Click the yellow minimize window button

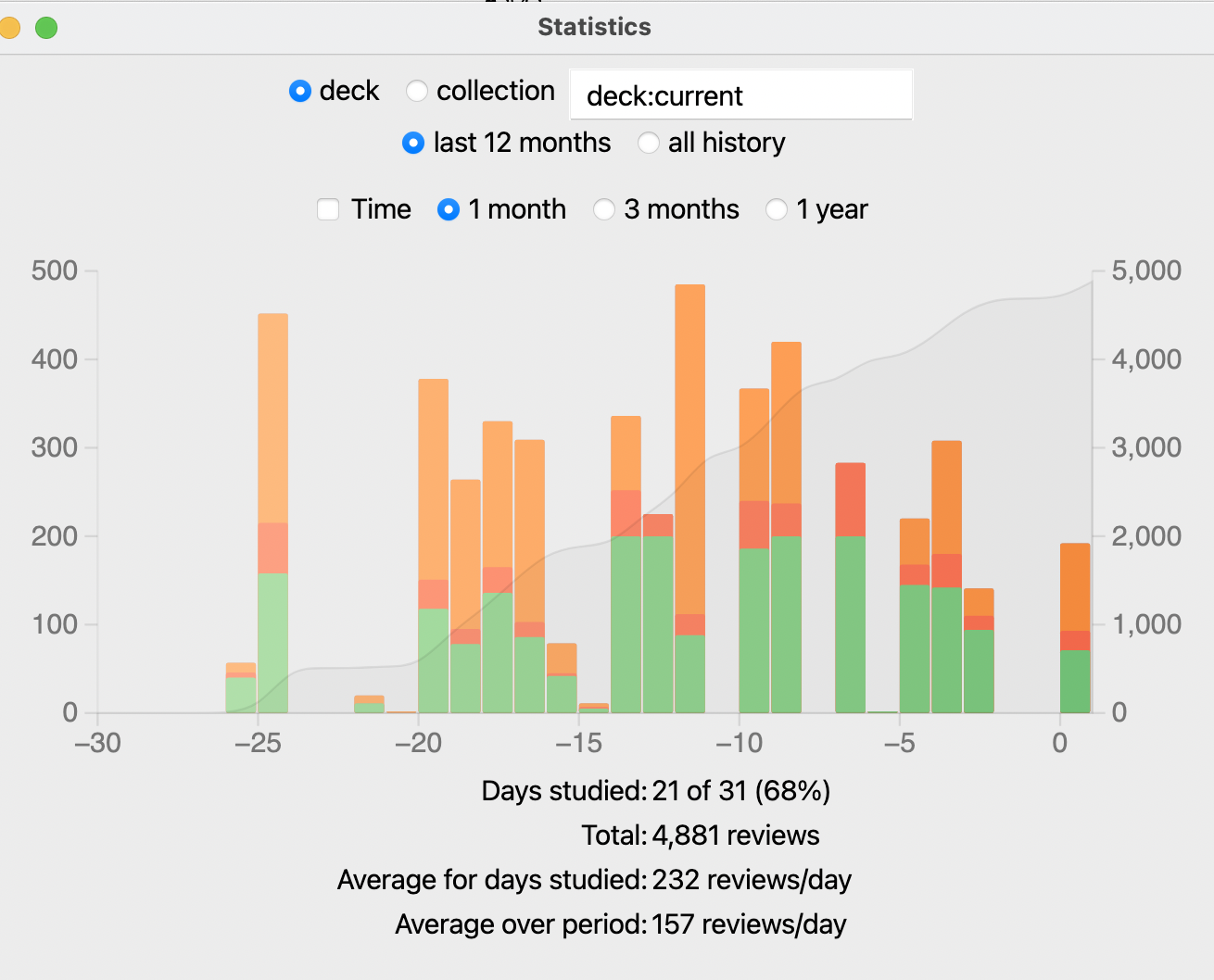tap(9, 28)
